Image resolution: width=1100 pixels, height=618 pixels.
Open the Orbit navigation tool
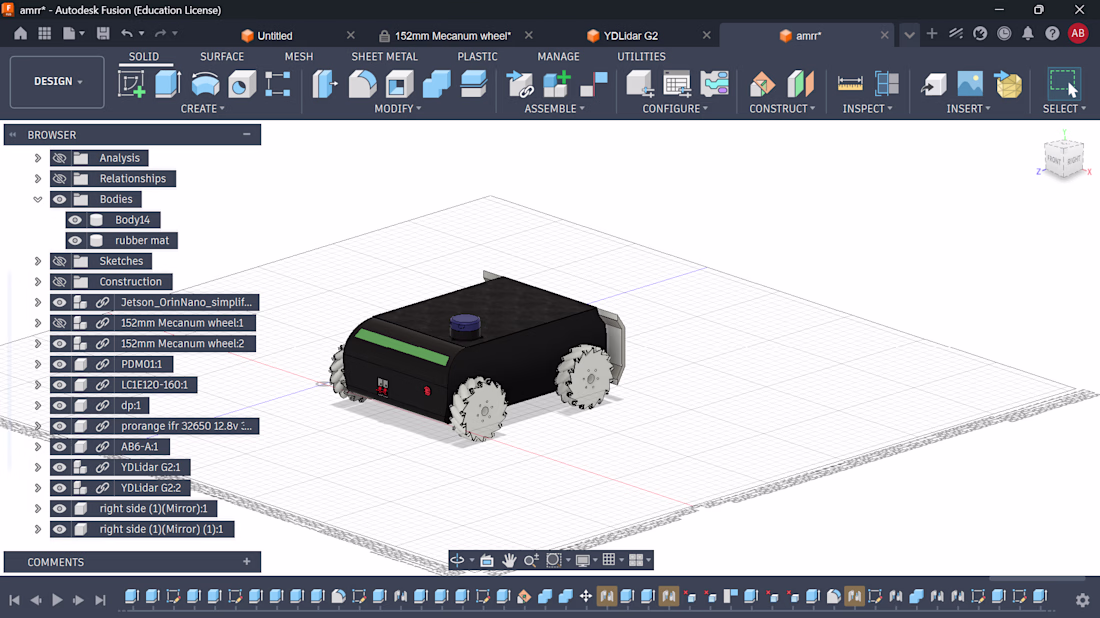coord(457,560)
